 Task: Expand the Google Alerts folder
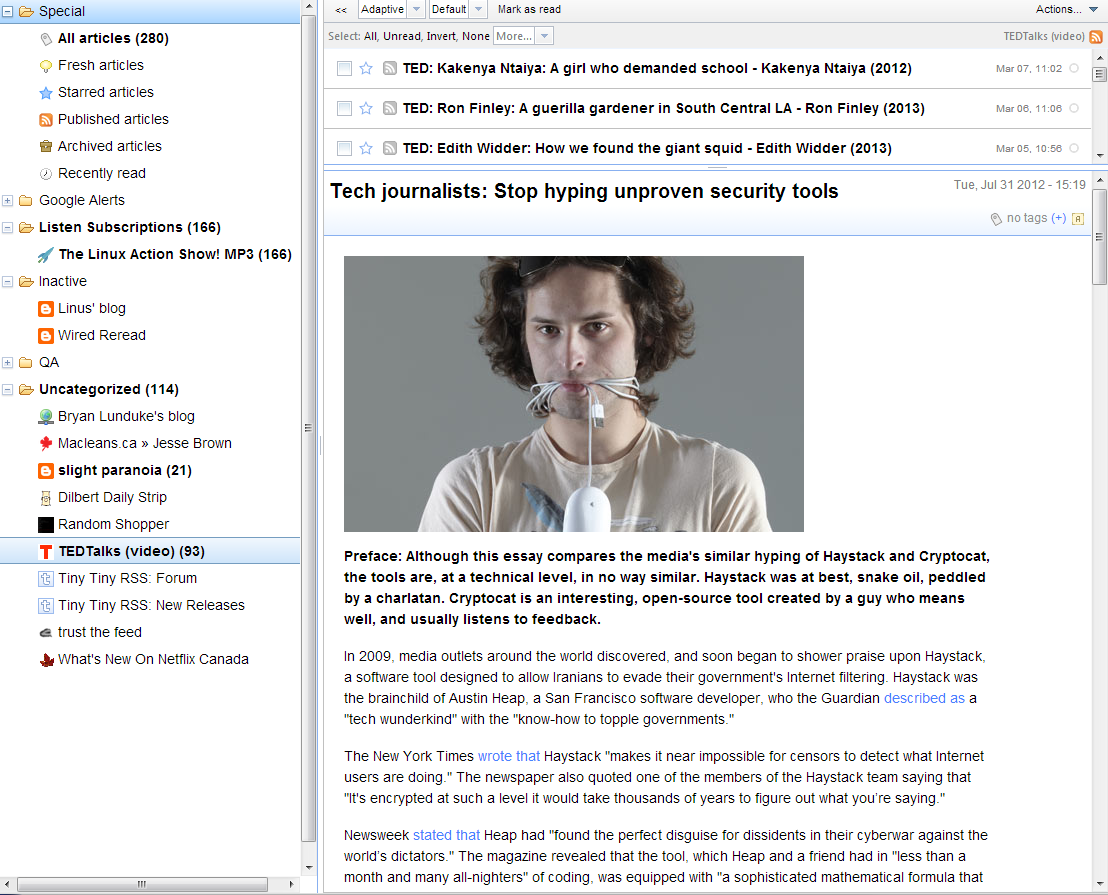coord(8,200)
